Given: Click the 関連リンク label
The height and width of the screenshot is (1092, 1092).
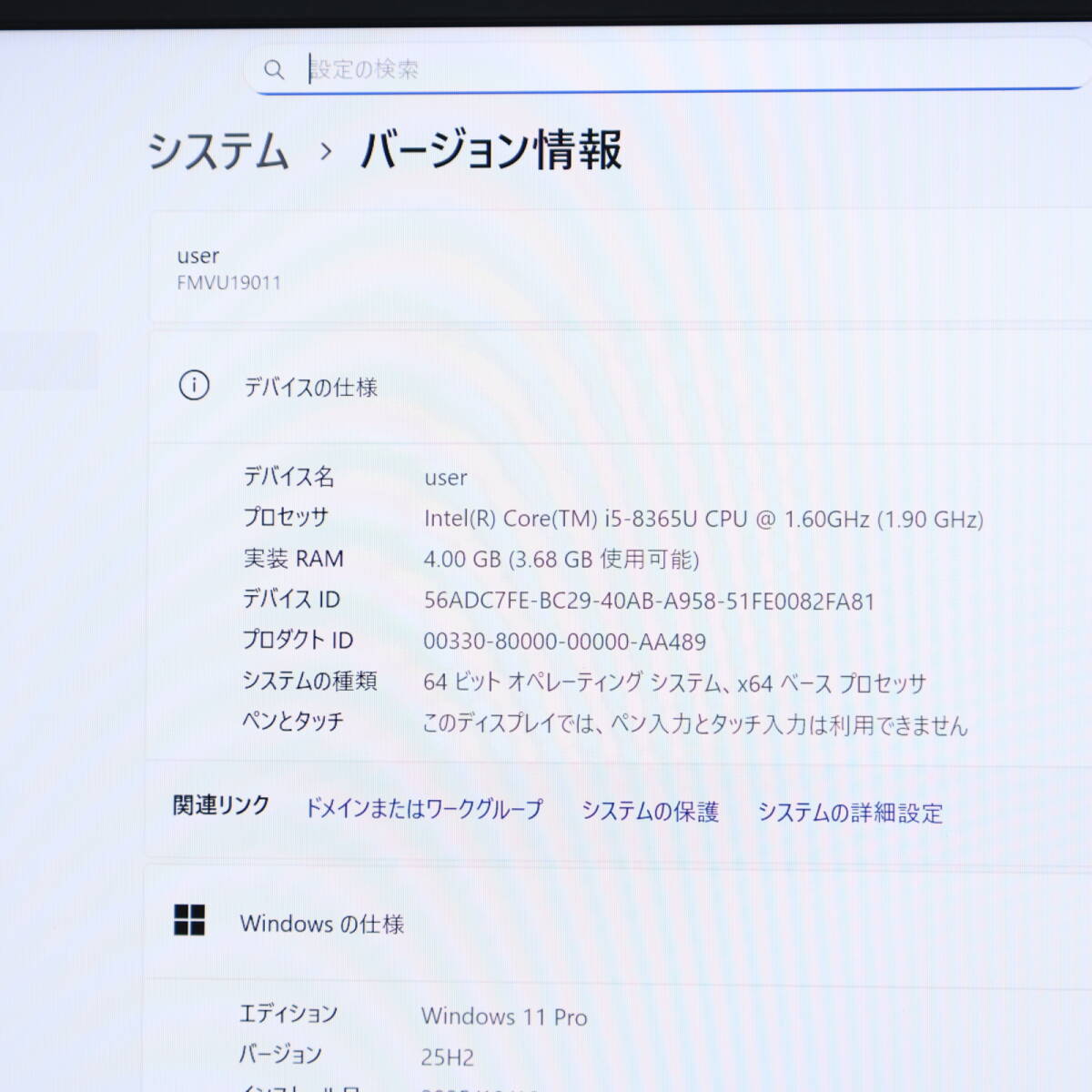Looking at the screenshot, I should point(221,805).
